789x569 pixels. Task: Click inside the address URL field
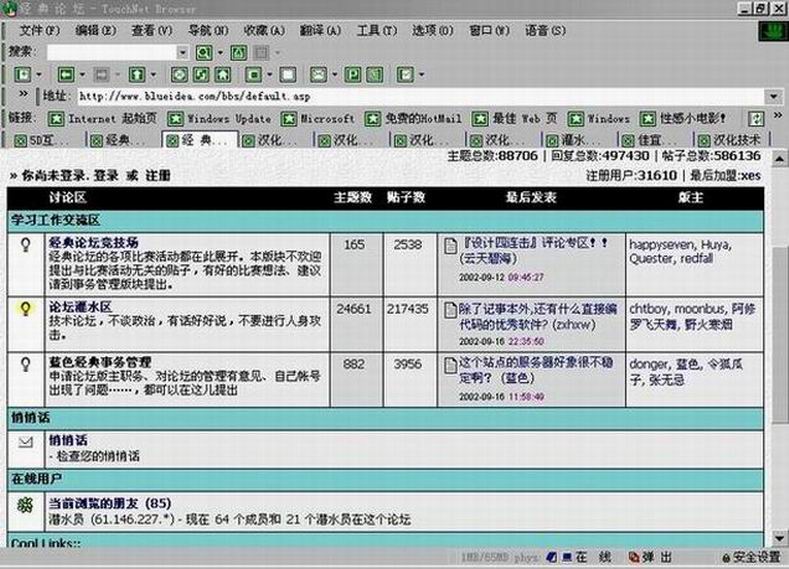[x=400, y=96]
